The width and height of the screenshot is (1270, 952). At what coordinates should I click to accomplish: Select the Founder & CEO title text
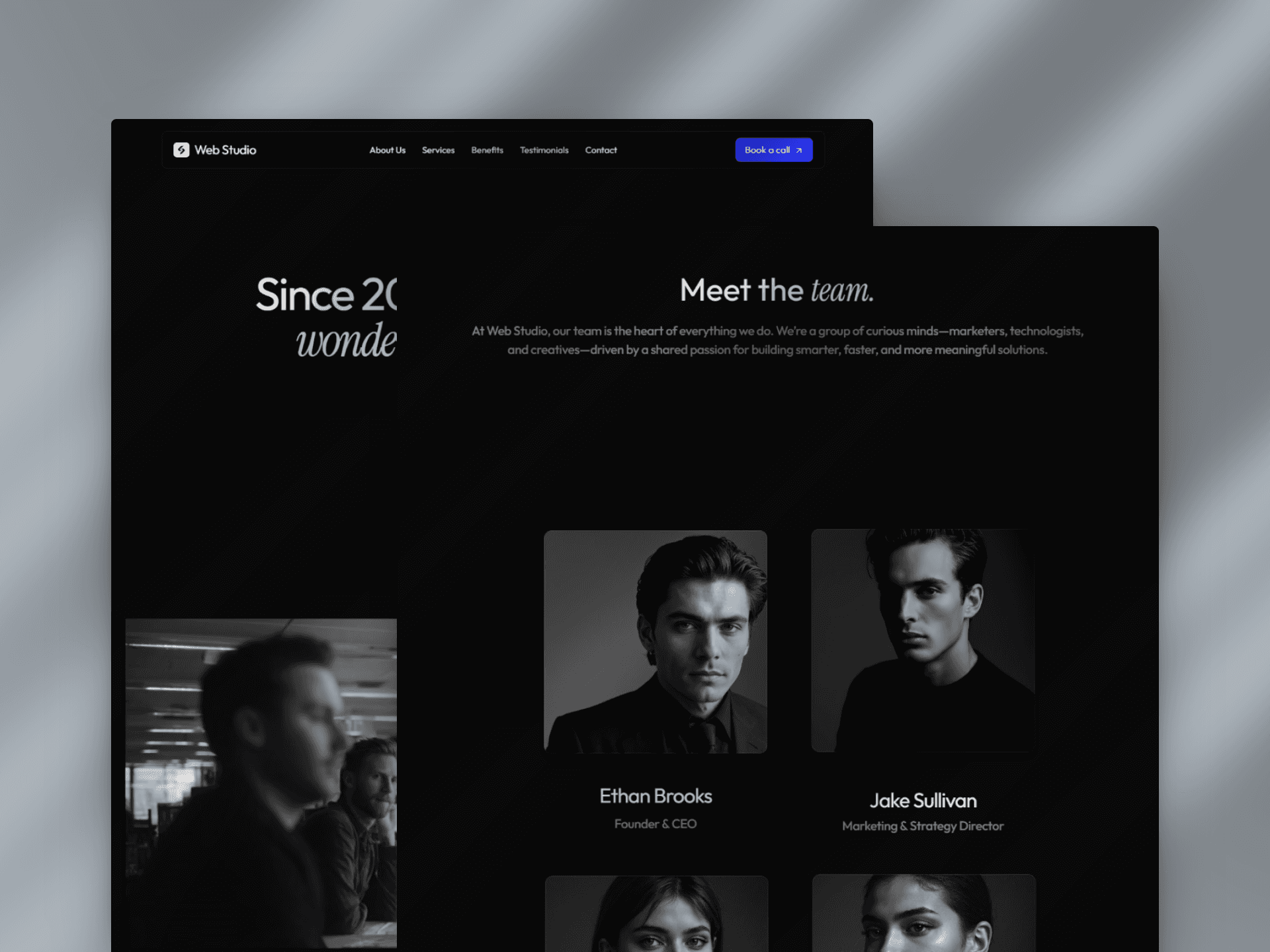(x=656, y=824)
